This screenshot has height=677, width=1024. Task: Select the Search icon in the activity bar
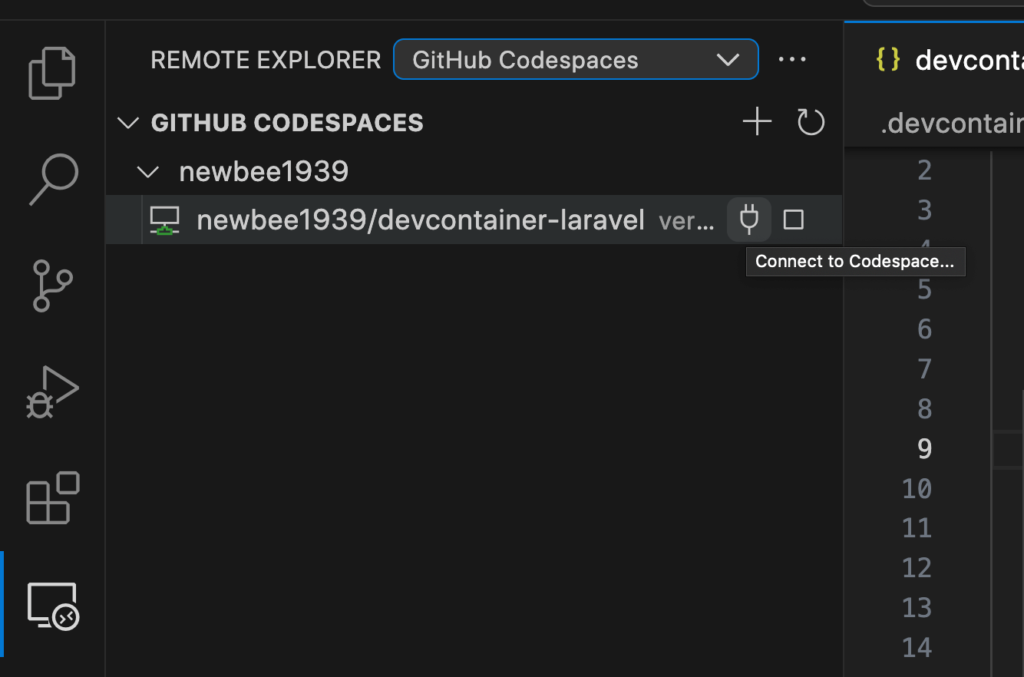pyautogui.click(x=52, y=180)
